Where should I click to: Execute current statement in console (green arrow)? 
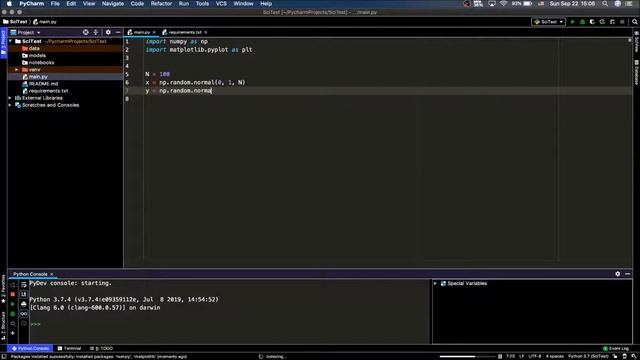13,304
